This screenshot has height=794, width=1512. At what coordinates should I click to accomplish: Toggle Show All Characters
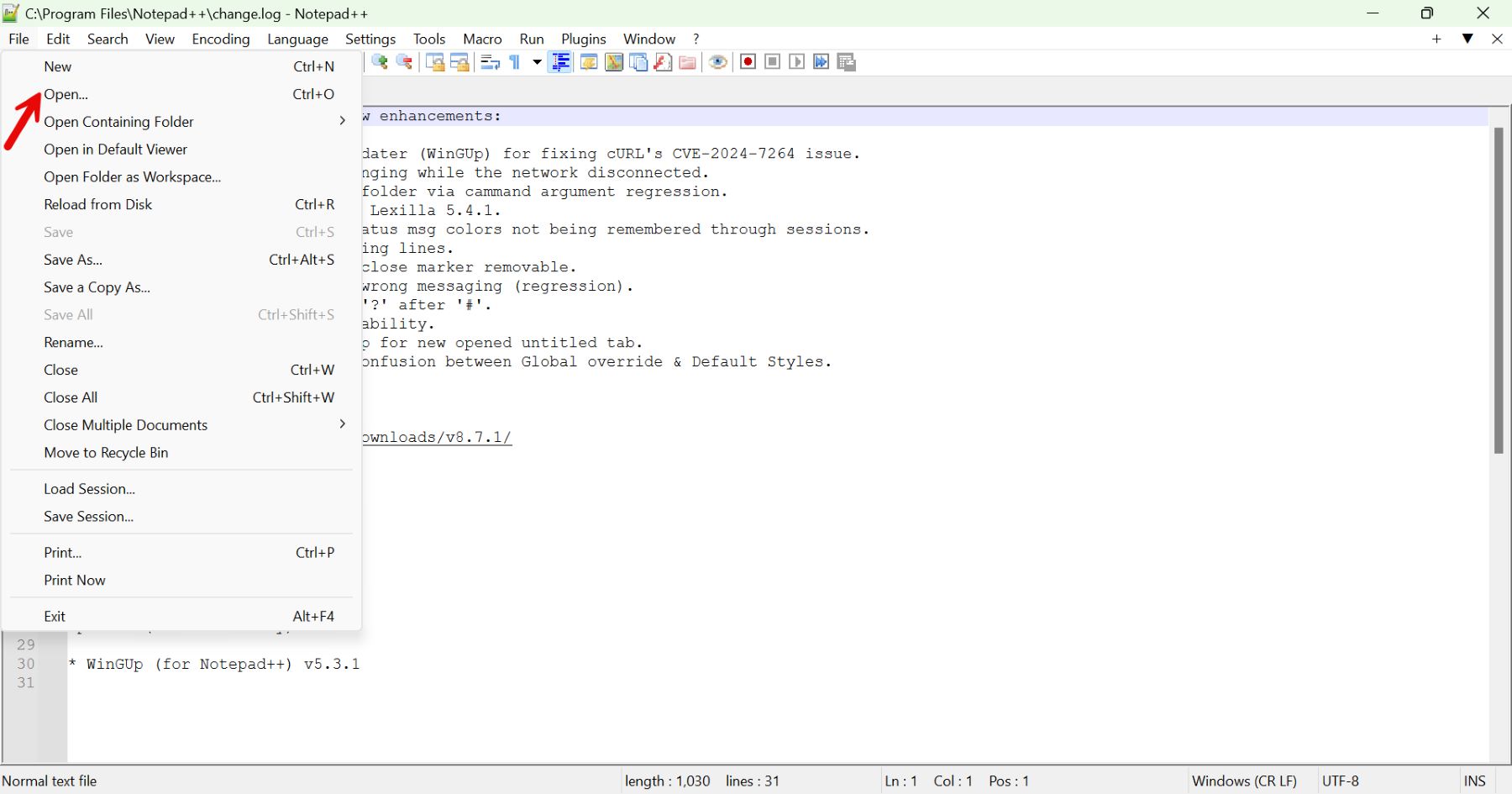(515, 62)
